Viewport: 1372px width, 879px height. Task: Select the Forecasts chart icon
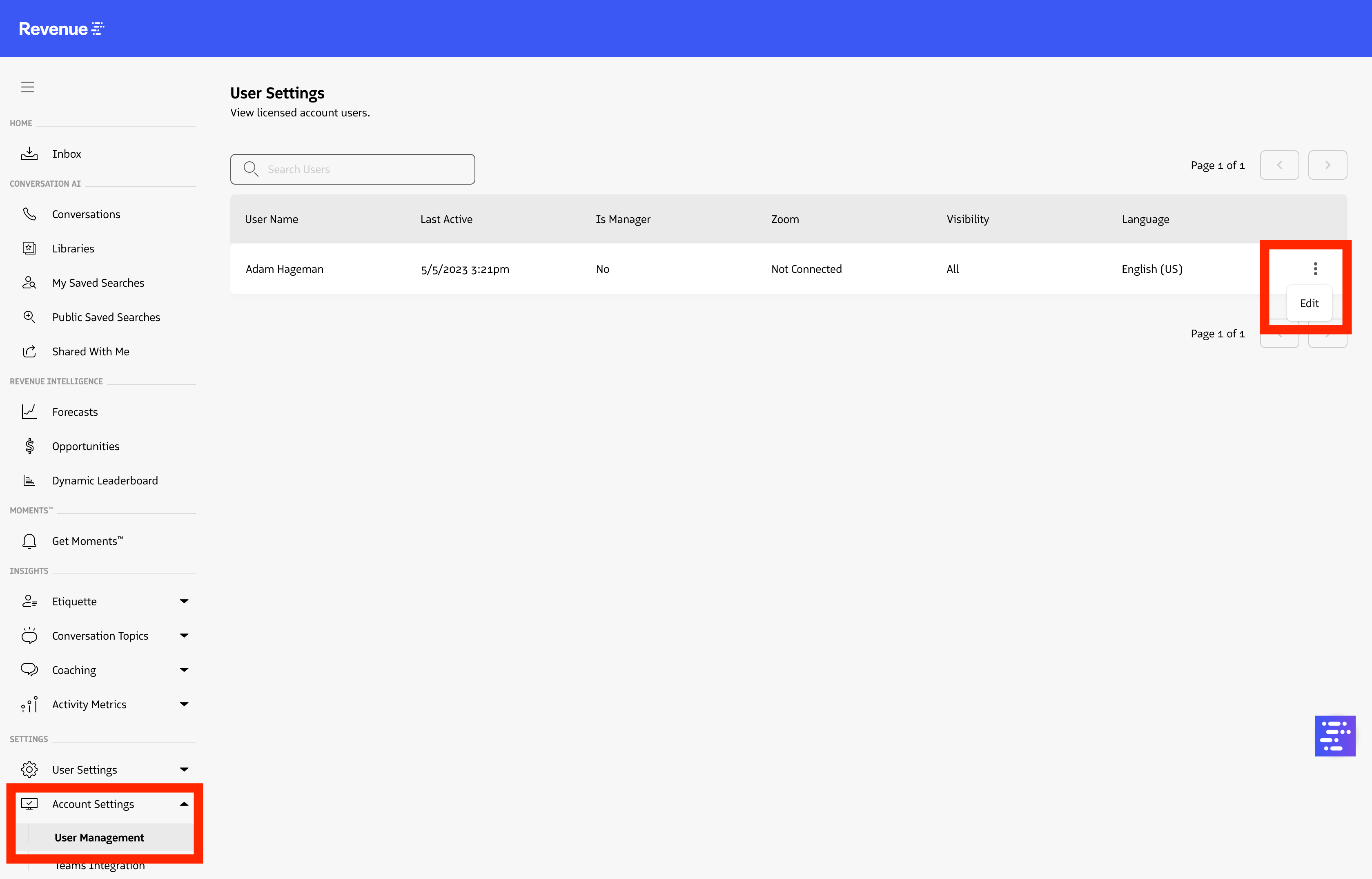tap(30, 412)
